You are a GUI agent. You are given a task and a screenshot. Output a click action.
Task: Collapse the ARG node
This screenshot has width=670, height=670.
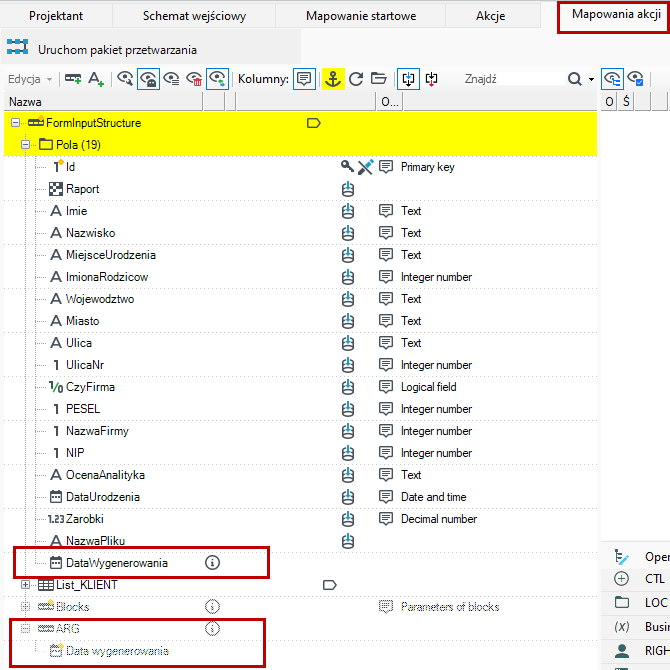point(26,629)
